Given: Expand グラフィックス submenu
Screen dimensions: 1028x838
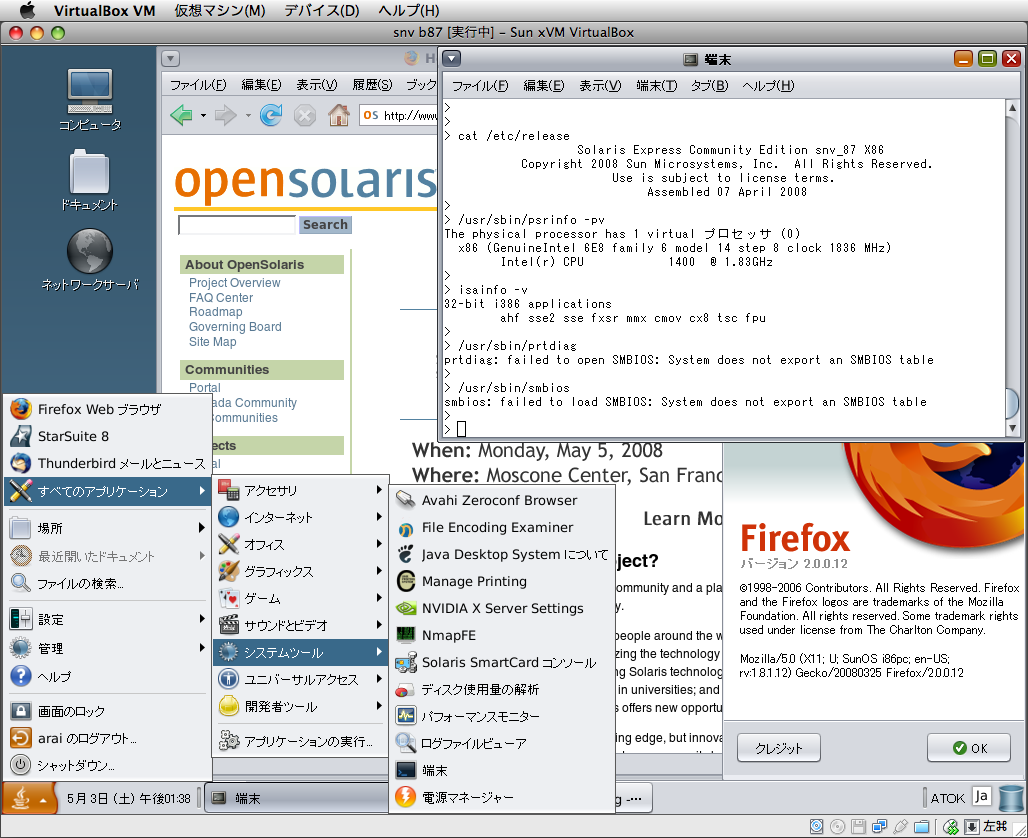Looking at the screenshot, I should pos(301,571).
